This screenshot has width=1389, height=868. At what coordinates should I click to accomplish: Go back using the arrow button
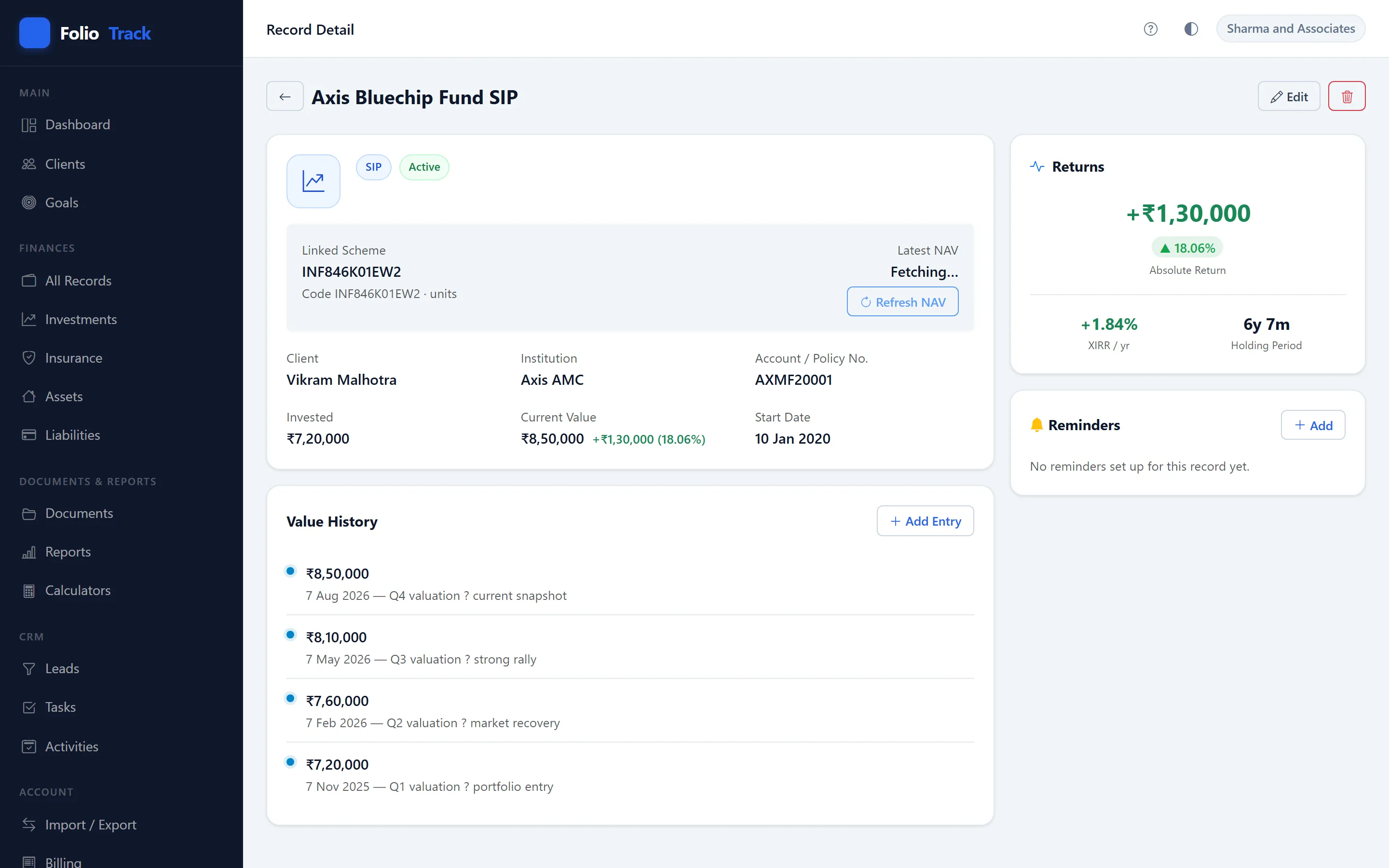(x=285, y=96)
